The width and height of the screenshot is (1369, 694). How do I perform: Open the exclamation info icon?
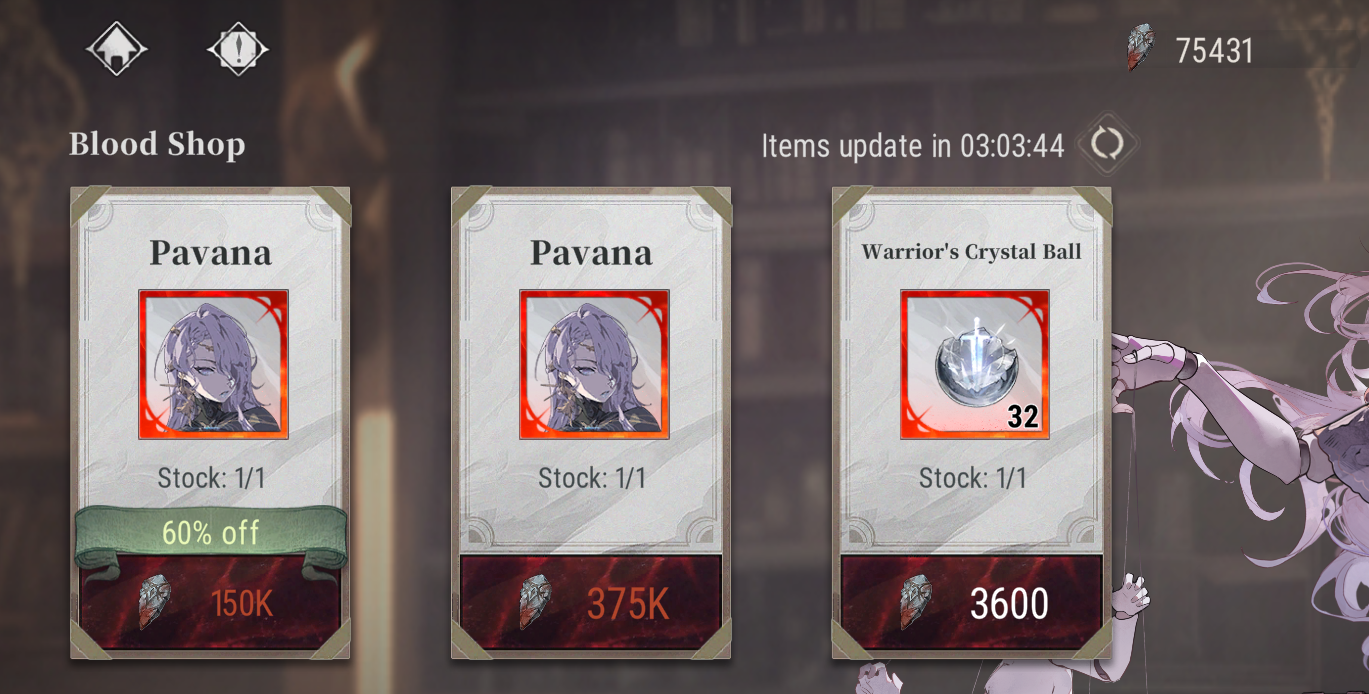point(238,48)
